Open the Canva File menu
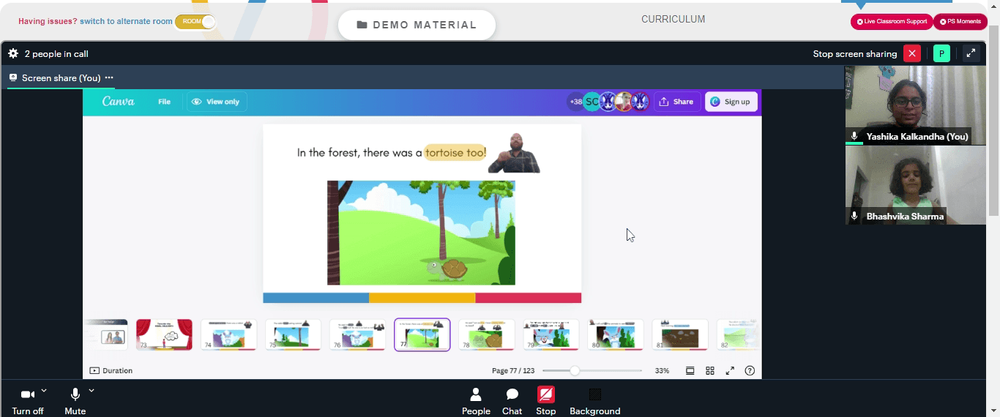 [165, 101]
